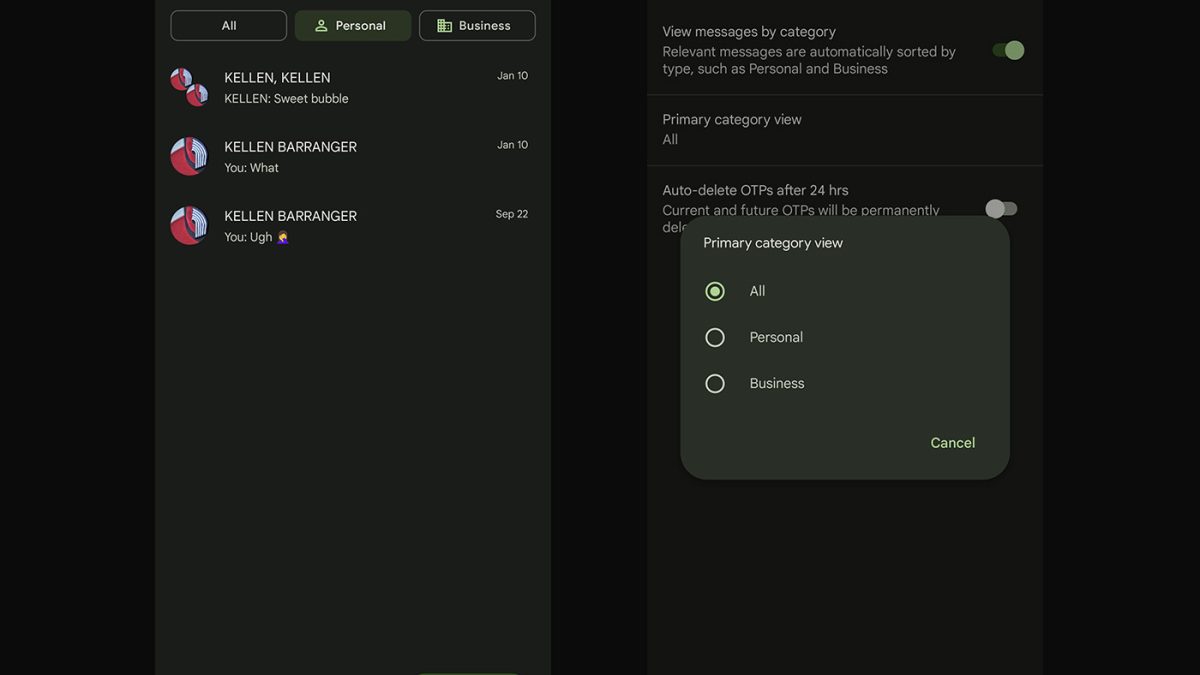This screenshot has width=1200, height=675.
Task: Select the All radio button
Action: tap(715, 291)
